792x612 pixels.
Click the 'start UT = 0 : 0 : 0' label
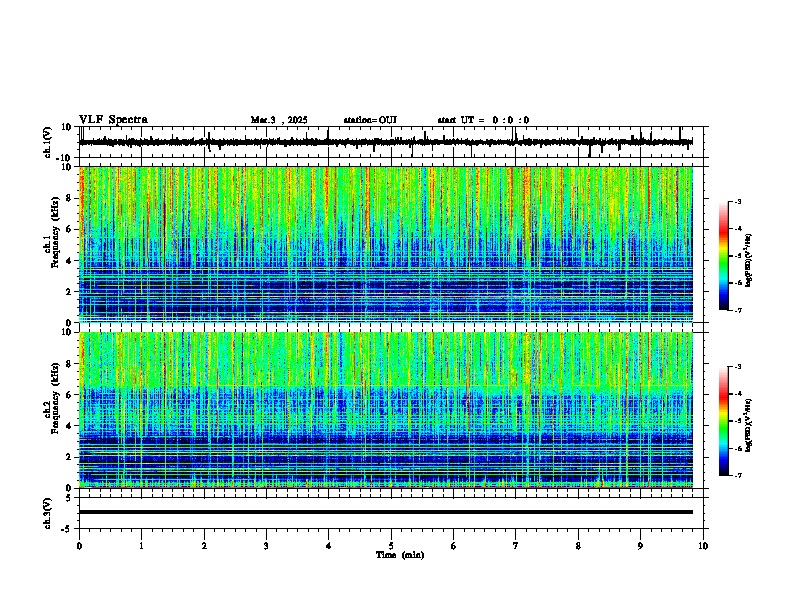tap(483, 120)
